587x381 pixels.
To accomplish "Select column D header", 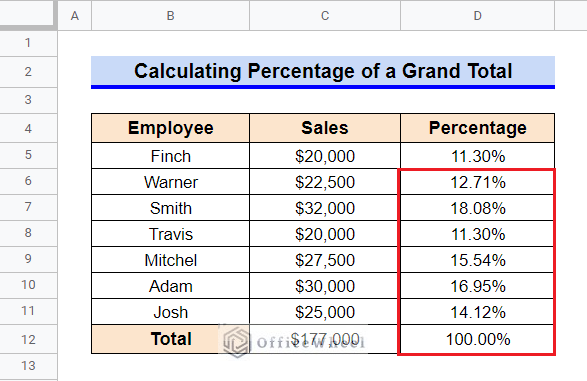I will [x=477, y=15].
